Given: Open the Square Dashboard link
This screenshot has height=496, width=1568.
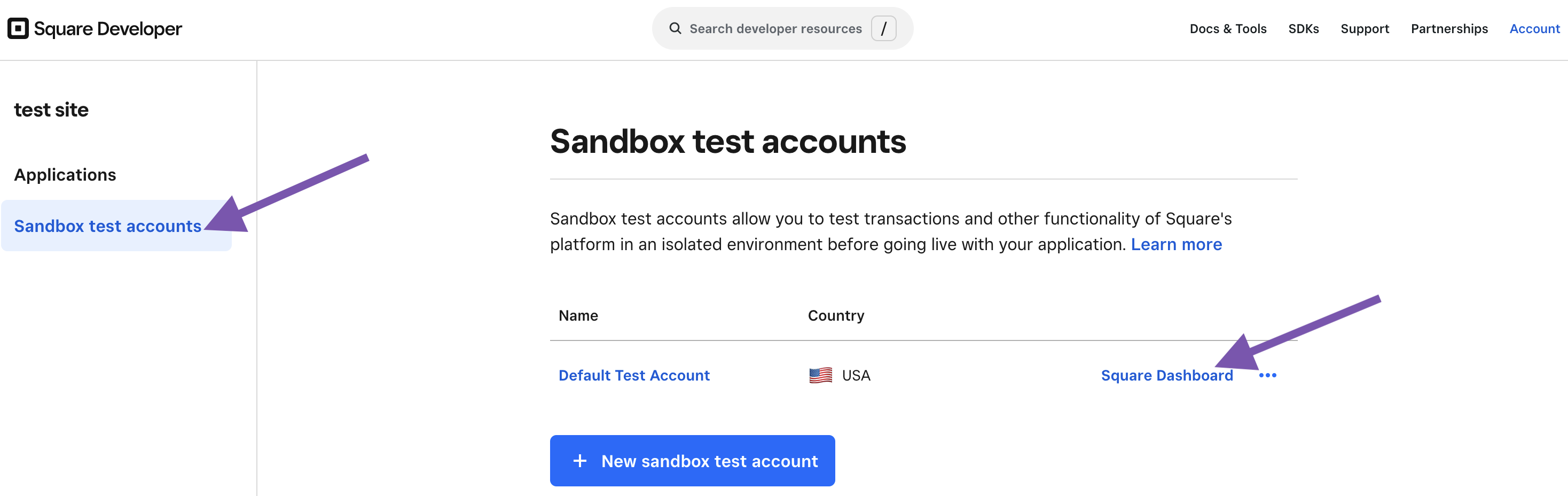Looking at the screenshot, I should point(1166,375).
